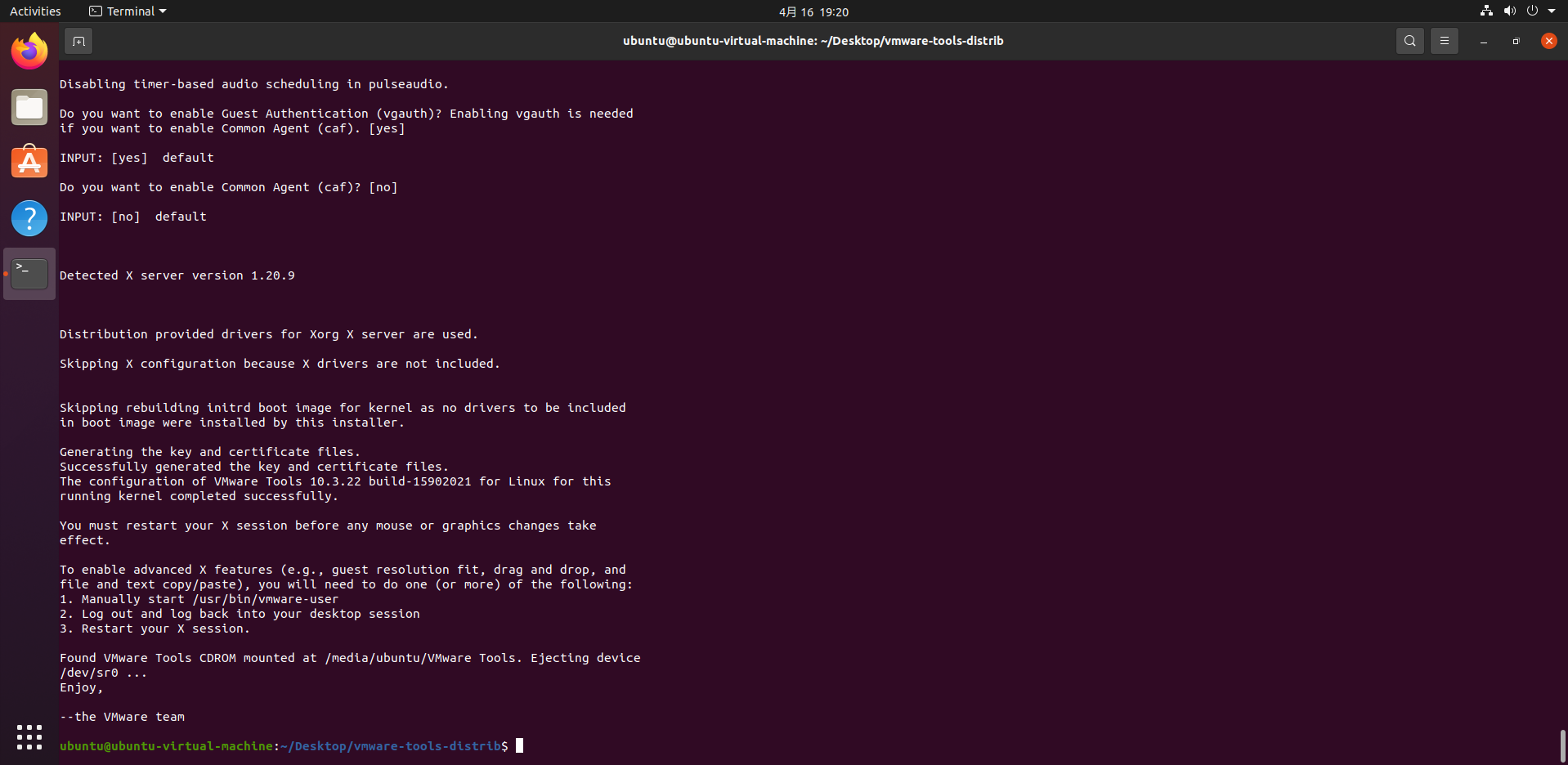Click the 'Detected X server version 1.20.9' line

tap(177, 275)
